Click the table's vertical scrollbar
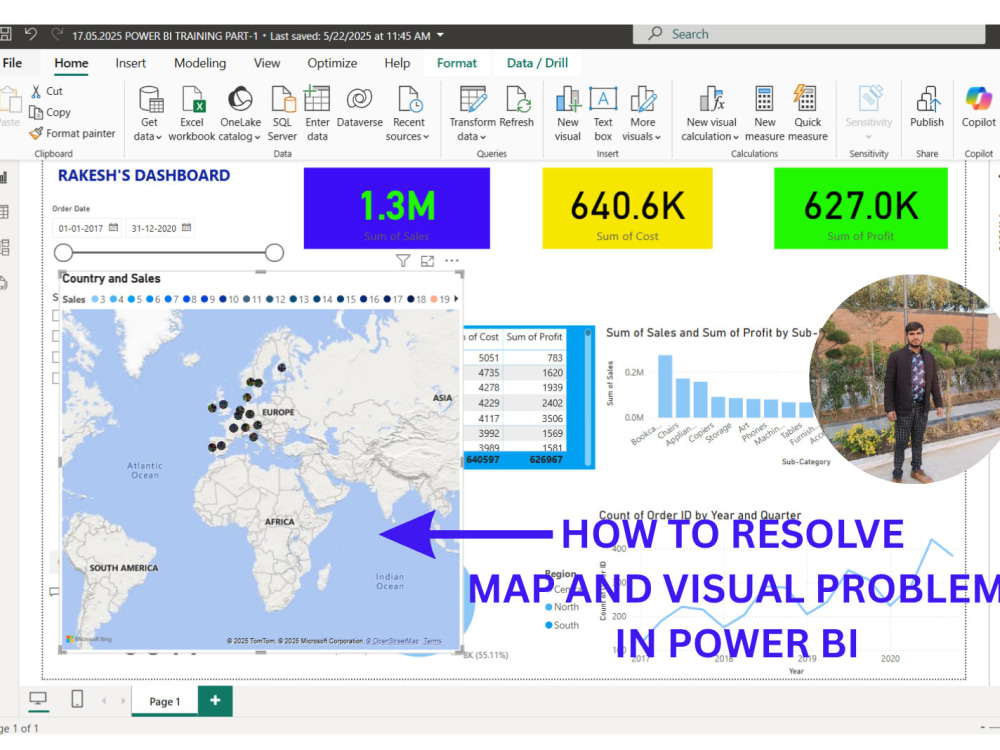The image size is (1000, 750). point(588,396)
